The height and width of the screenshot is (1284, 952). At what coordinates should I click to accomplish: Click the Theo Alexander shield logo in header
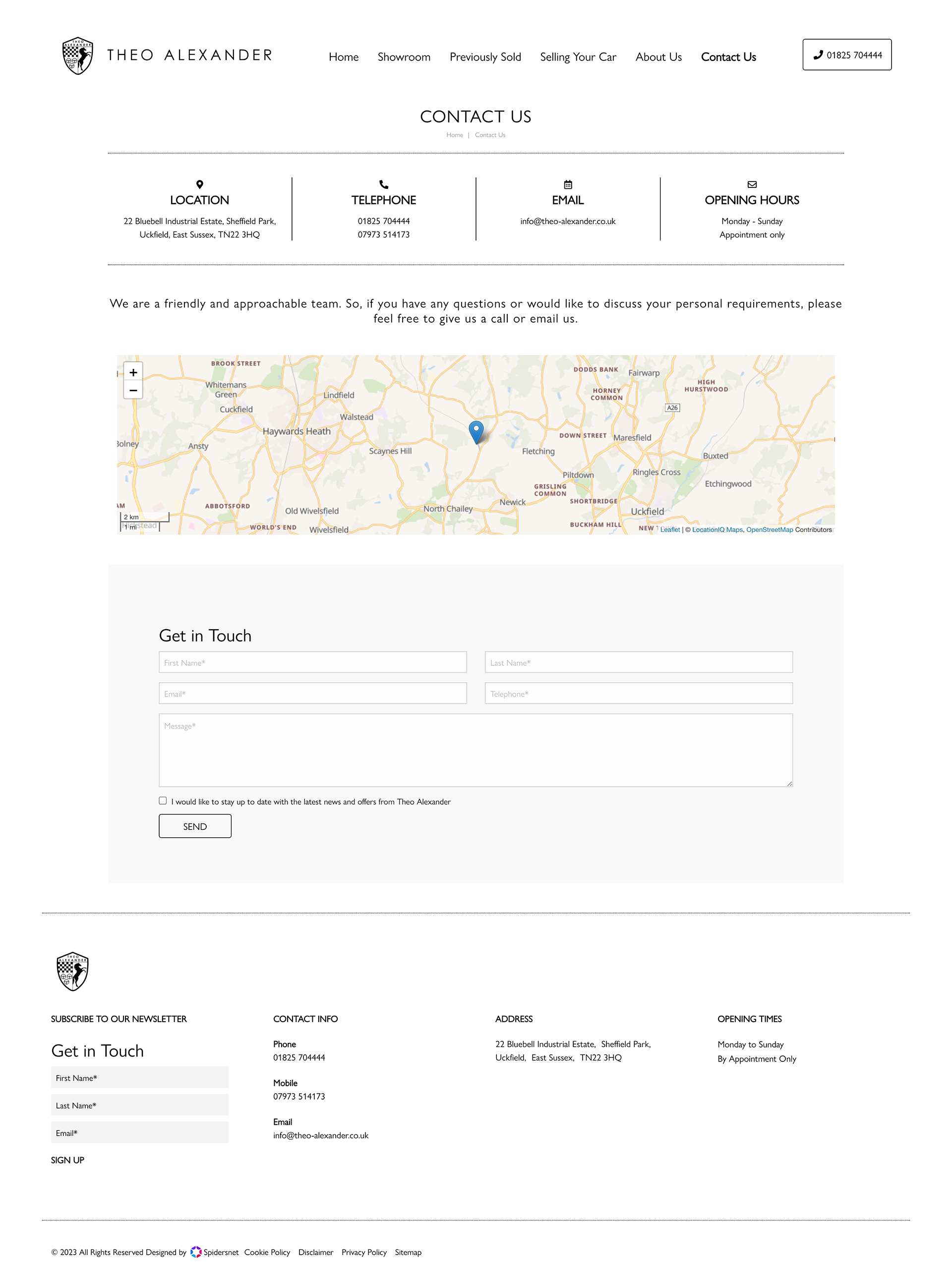(78, 56)
